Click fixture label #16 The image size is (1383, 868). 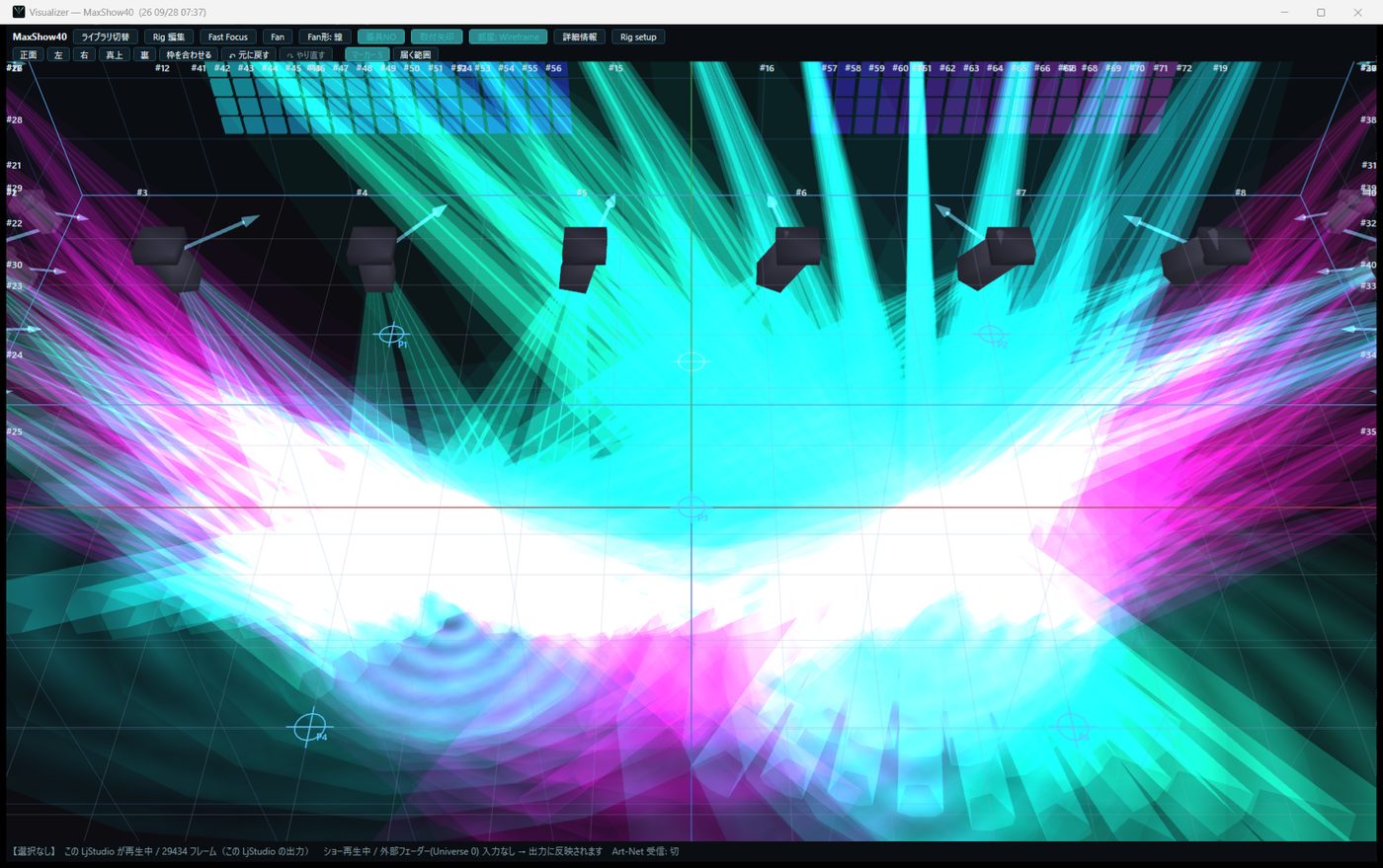[x=767, y=68]
